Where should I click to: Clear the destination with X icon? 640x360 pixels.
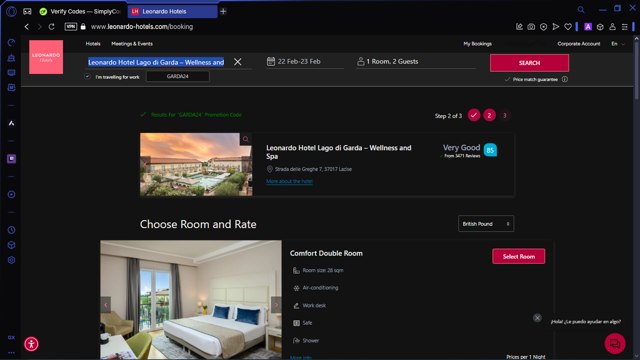(x=238, y=62)
